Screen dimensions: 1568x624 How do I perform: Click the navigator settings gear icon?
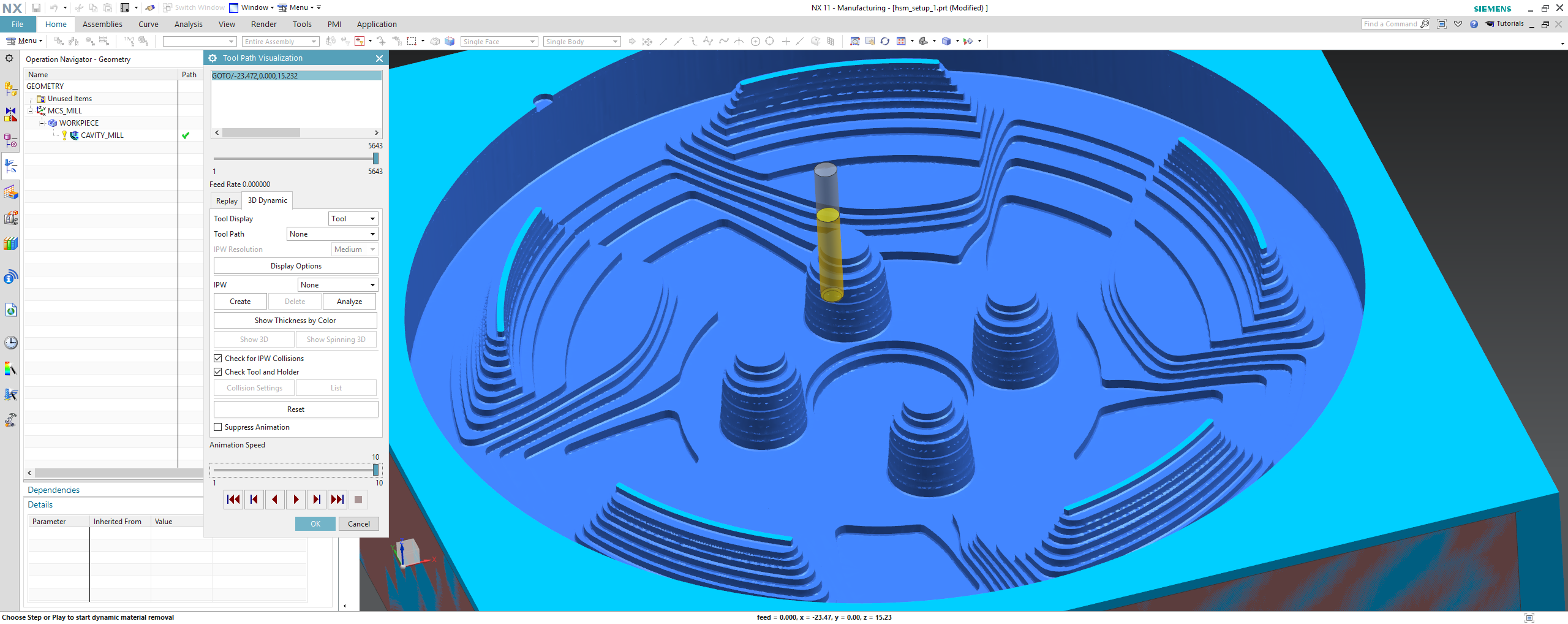pyautogui.click(x=9, y=58)
